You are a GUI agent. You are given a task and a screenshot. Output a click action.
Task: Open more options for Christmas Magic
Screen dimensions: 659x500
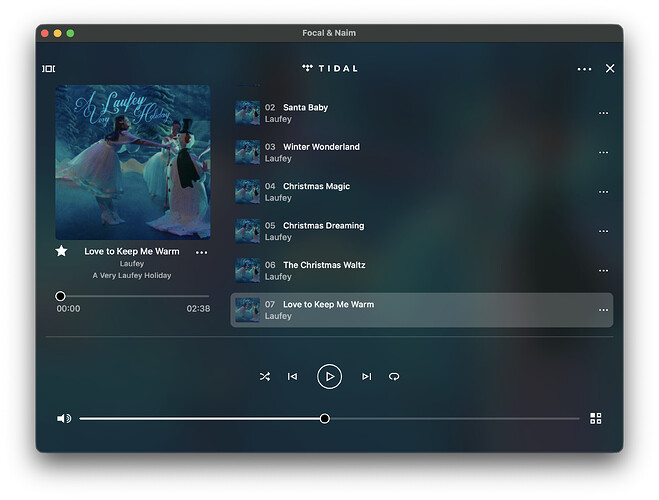603,192
